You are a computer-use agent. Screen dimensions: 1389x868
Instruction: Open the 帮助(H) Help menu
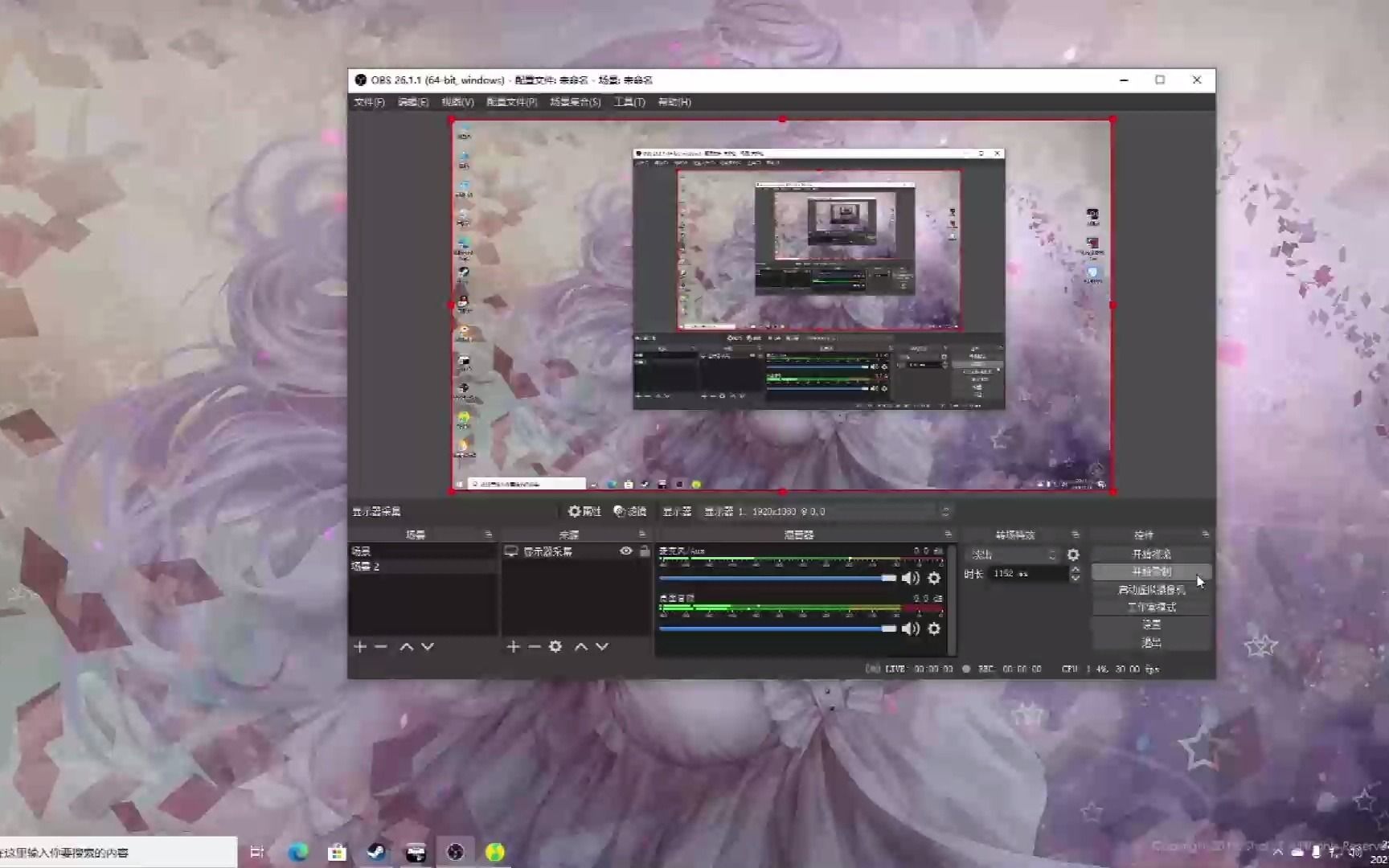coord(674,102)
